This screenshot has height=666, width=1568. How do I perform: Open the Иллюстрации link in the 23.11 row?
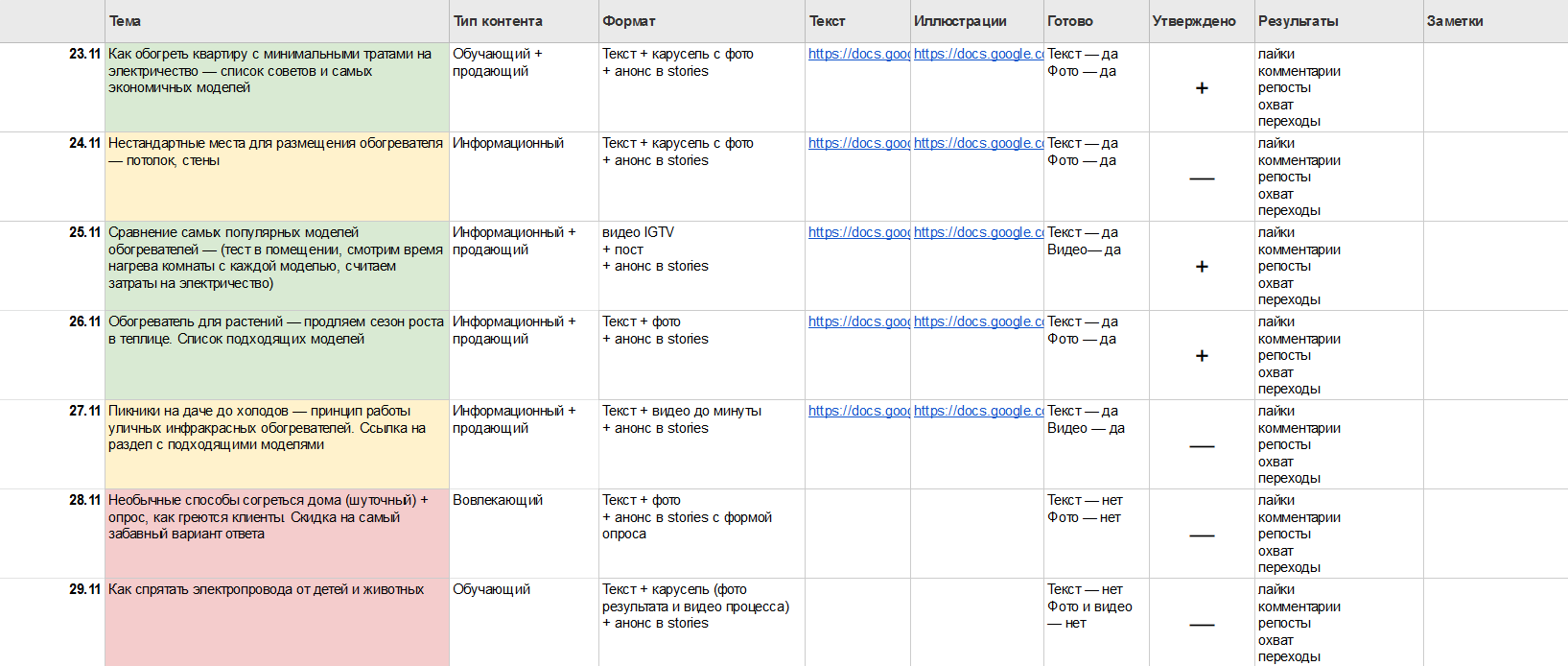(x=977, y=55)
